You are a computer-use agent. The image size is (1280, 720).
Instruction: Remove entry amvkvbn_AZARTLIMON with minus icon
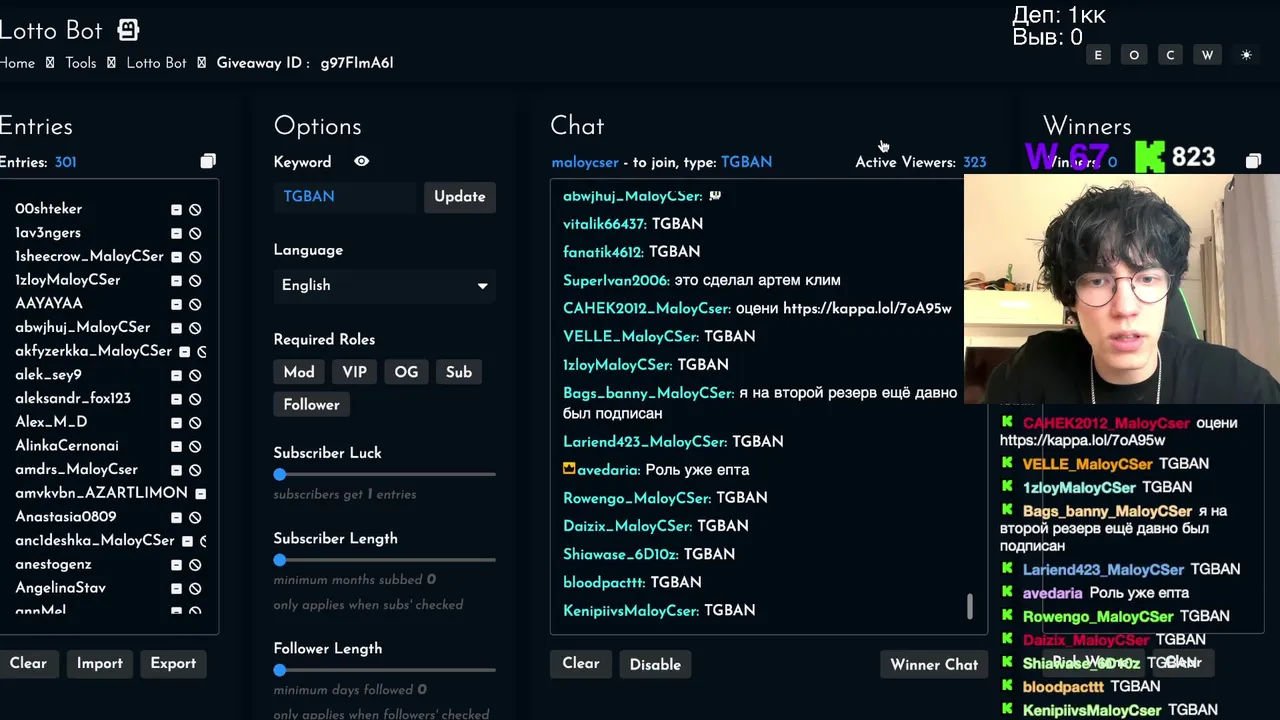click(x=200, y=494)
